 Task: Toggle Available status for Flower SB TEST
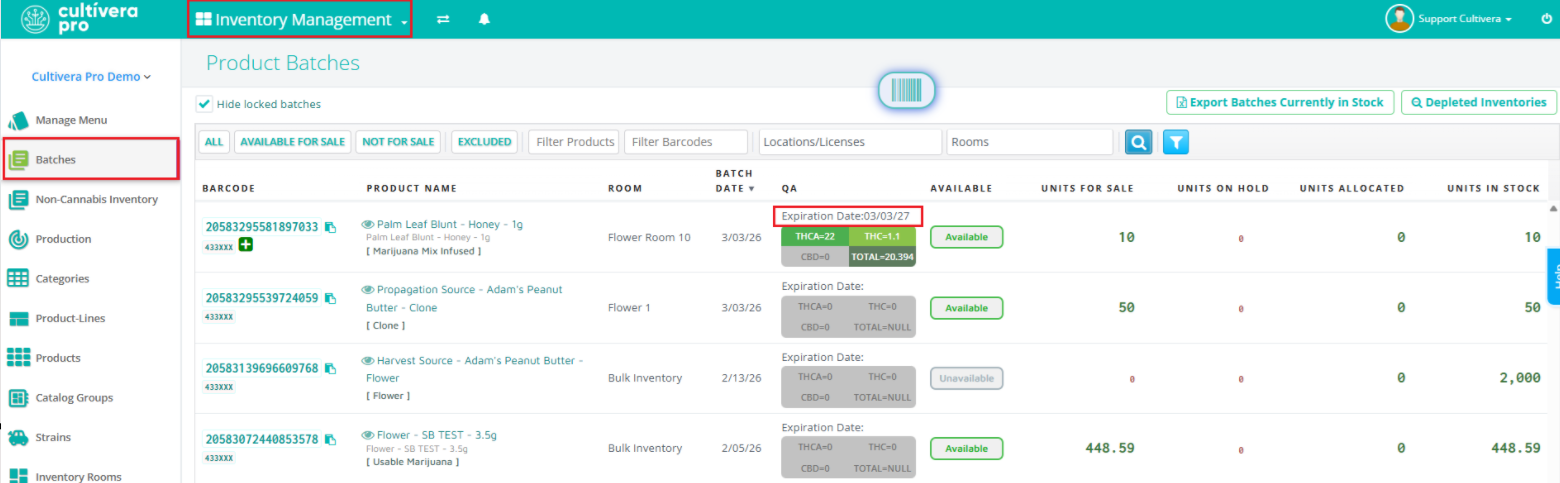(x=966, y=448)
